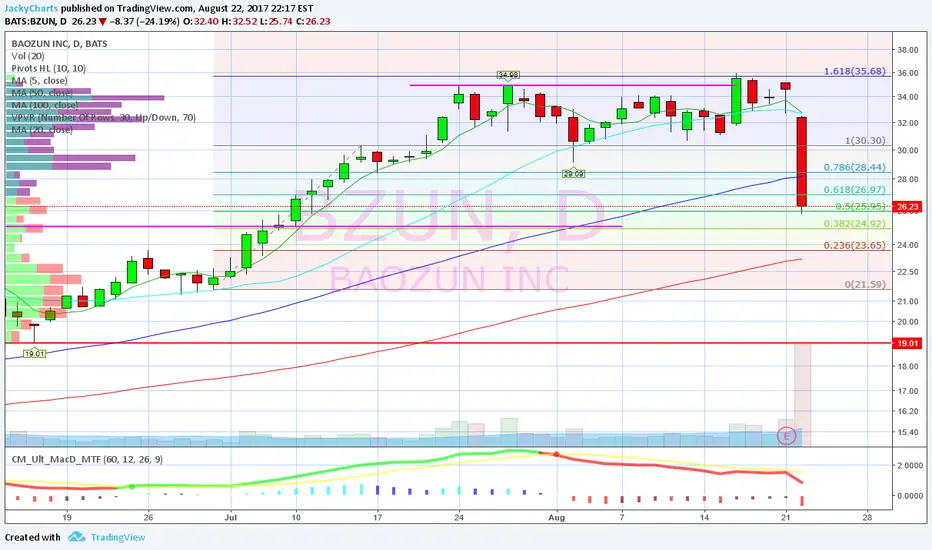Viewport: 932px width, 550px height.
Task: Click the TradingView cloud logo icon
Action: (76, 537)
